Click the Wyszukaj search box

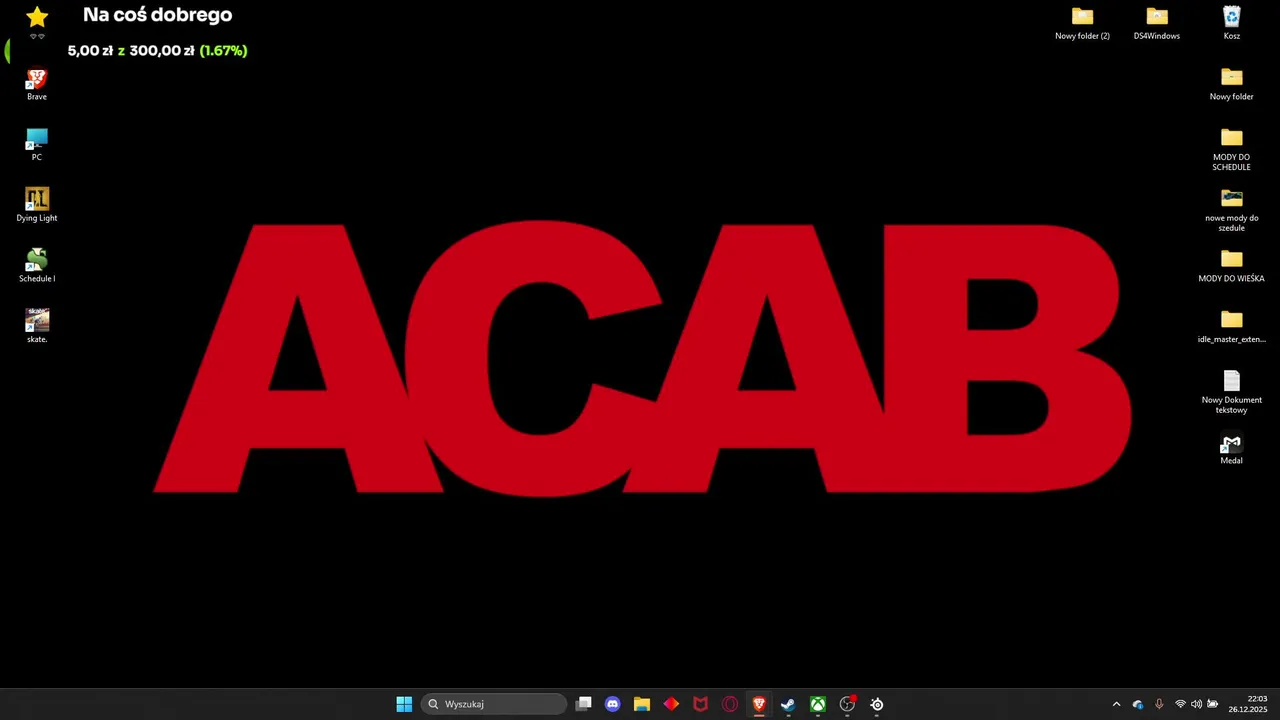[494, 704]
